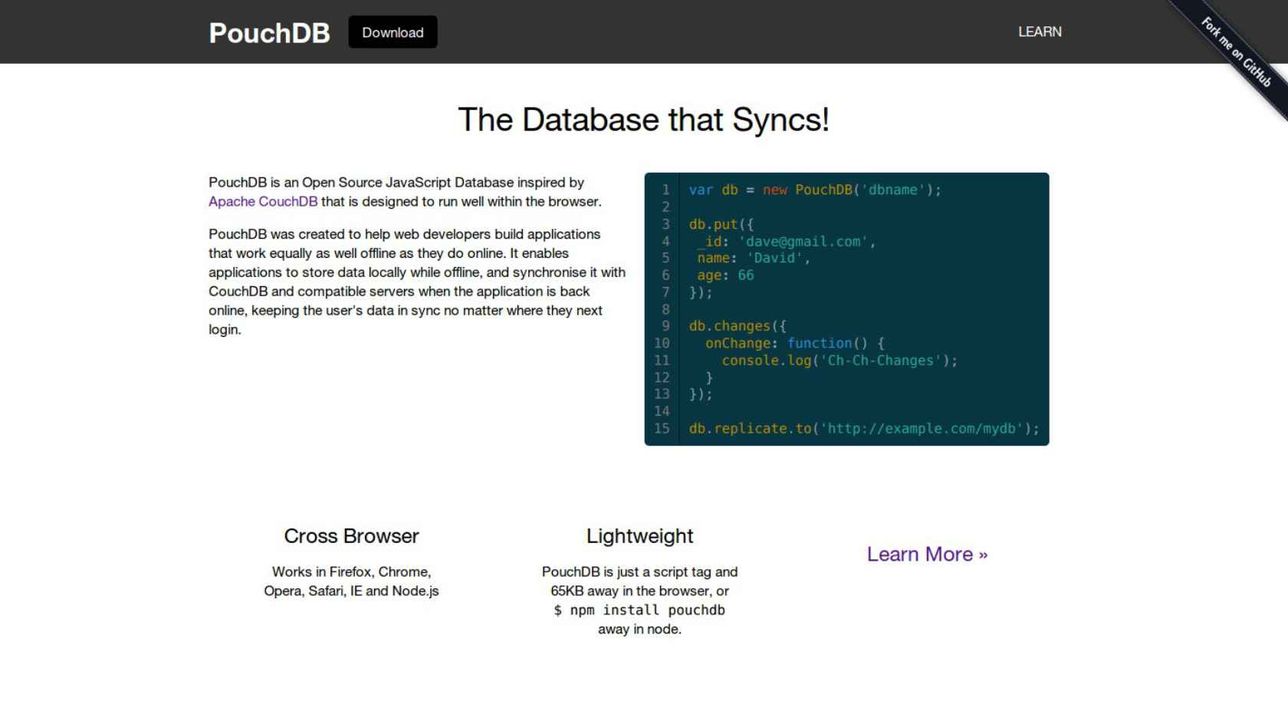Click the Fork me on GitHub ribbon
The width and height of the screenshot is (1288, 725).
coord(1236,53)
